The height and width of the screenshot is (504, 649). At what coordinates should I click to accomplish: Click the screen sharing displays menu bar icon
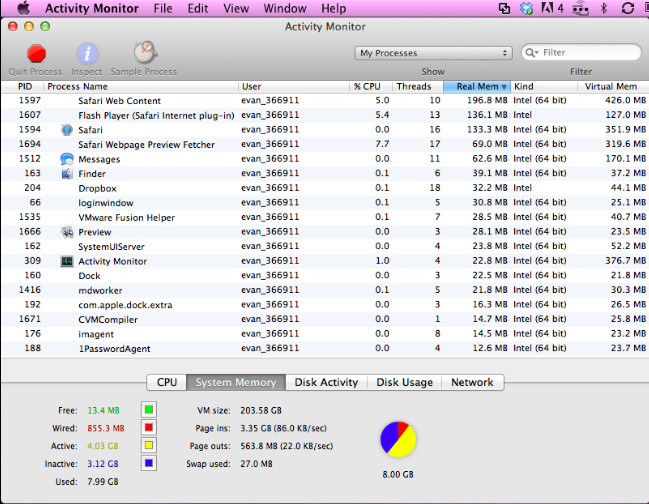click(x=504, y=8)
